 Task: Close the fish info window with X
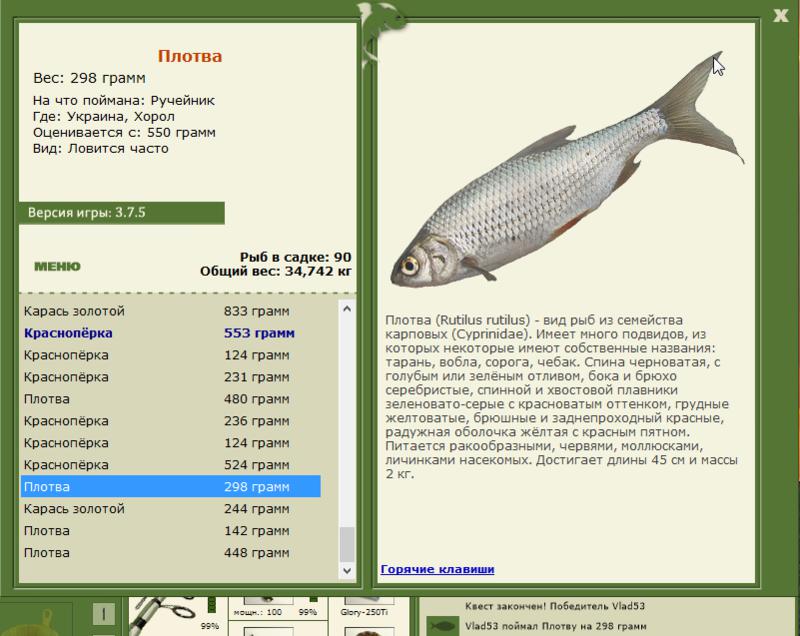(781, 15)
